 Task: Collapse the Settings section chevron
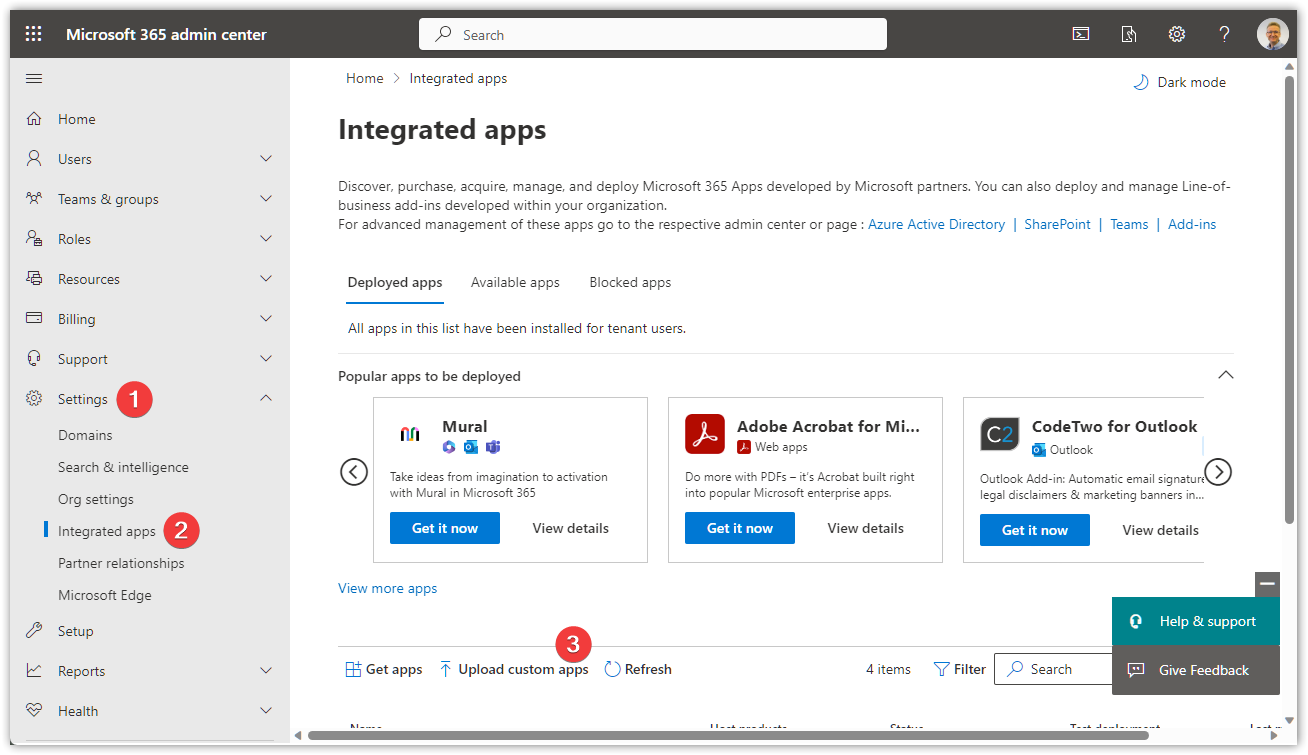point(266,398)
